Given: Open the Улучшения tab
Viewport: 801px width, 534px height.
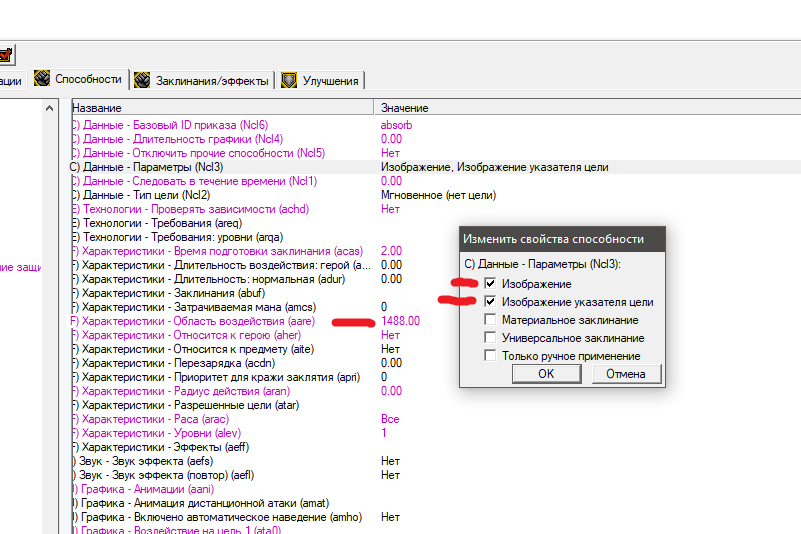Looking at the screenshot, I should (x=321, y=81).
